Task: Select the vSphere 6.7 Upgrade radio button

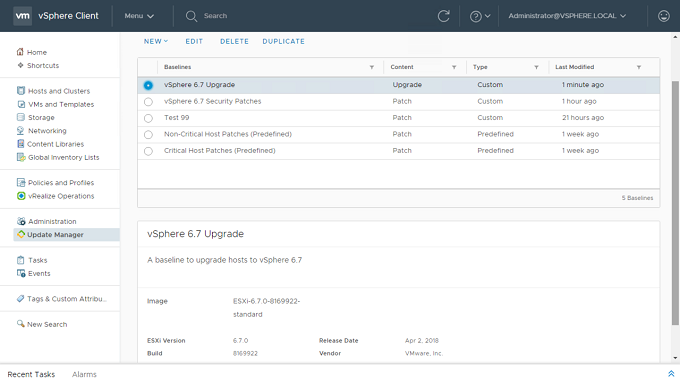Action: 148,85
